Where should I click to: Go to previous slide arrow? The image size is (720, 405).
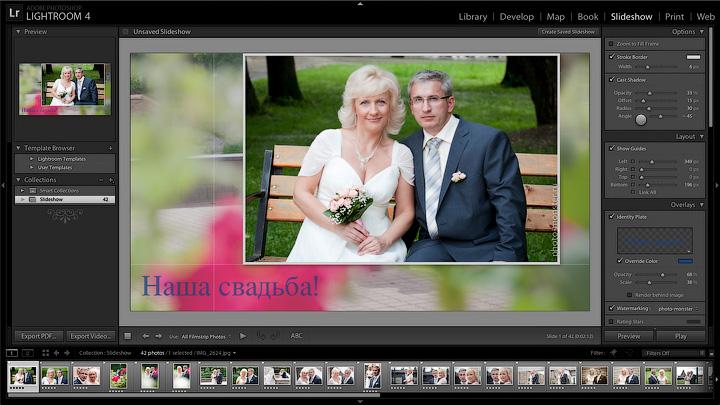coord(146,336)
